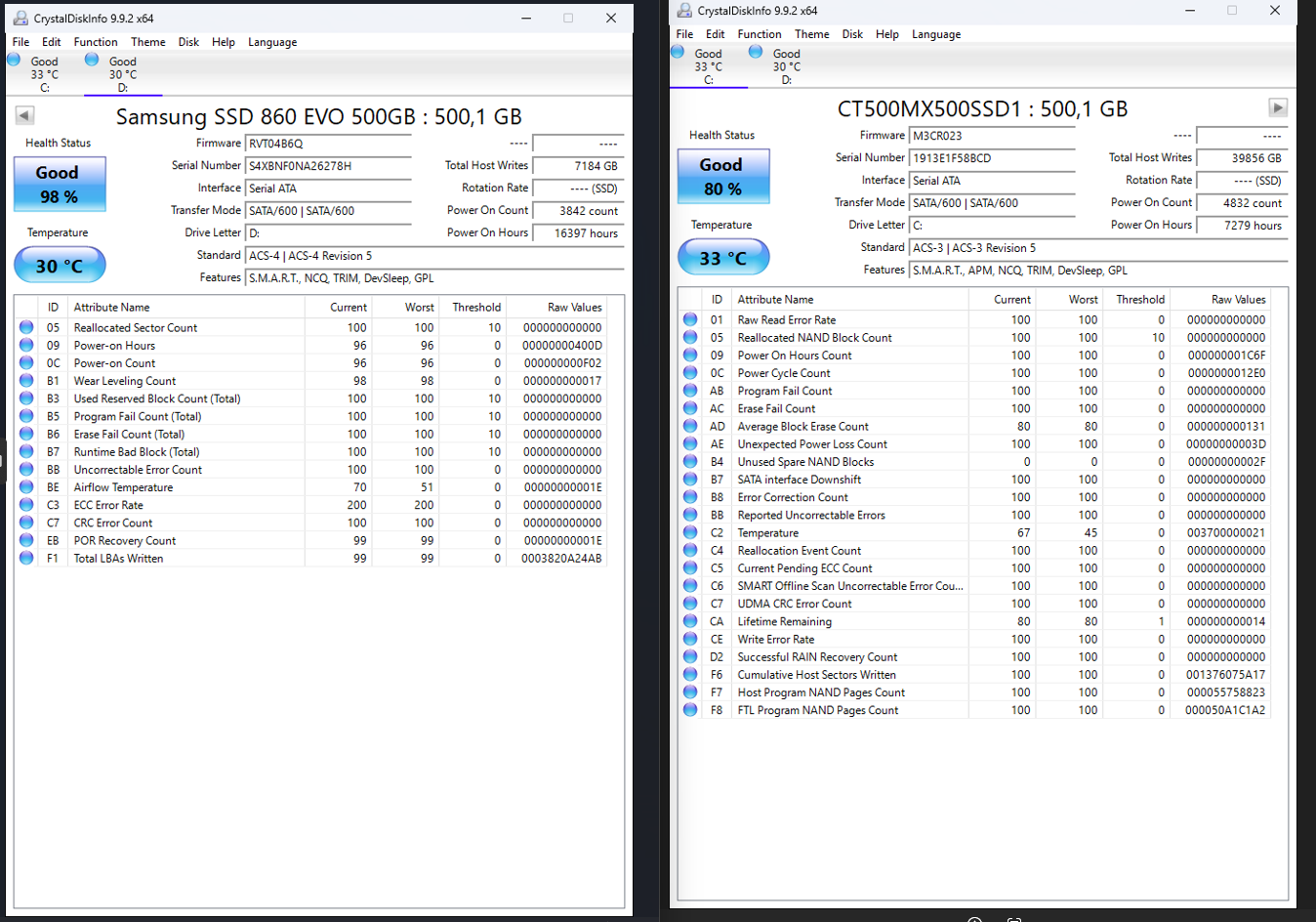Viewport: 1316px width, 922px height.
Task: Select C: disk tab in CT500MX500 window
Action: click(709, 66)
